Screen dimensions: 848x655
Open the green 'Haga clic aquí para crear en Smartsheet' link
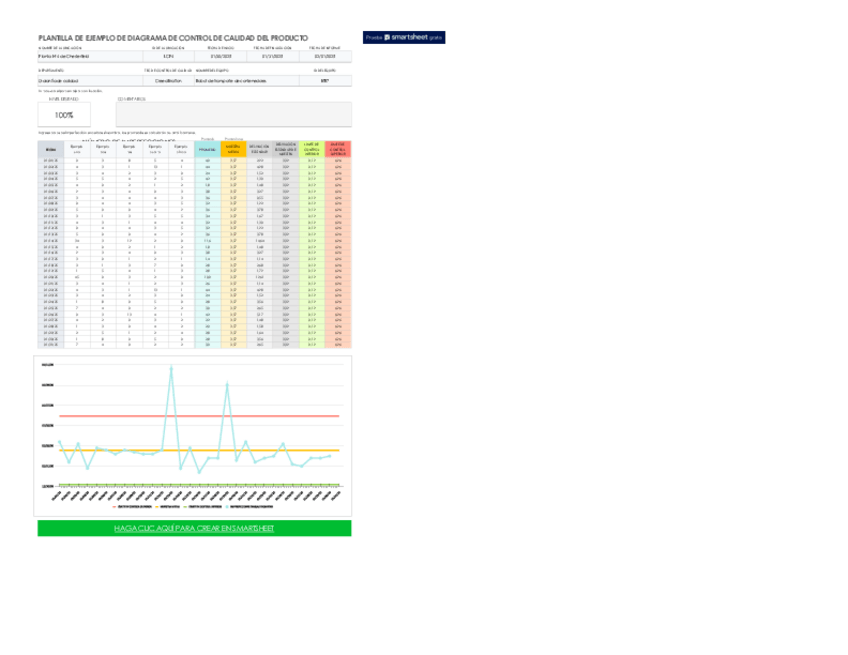194,527
